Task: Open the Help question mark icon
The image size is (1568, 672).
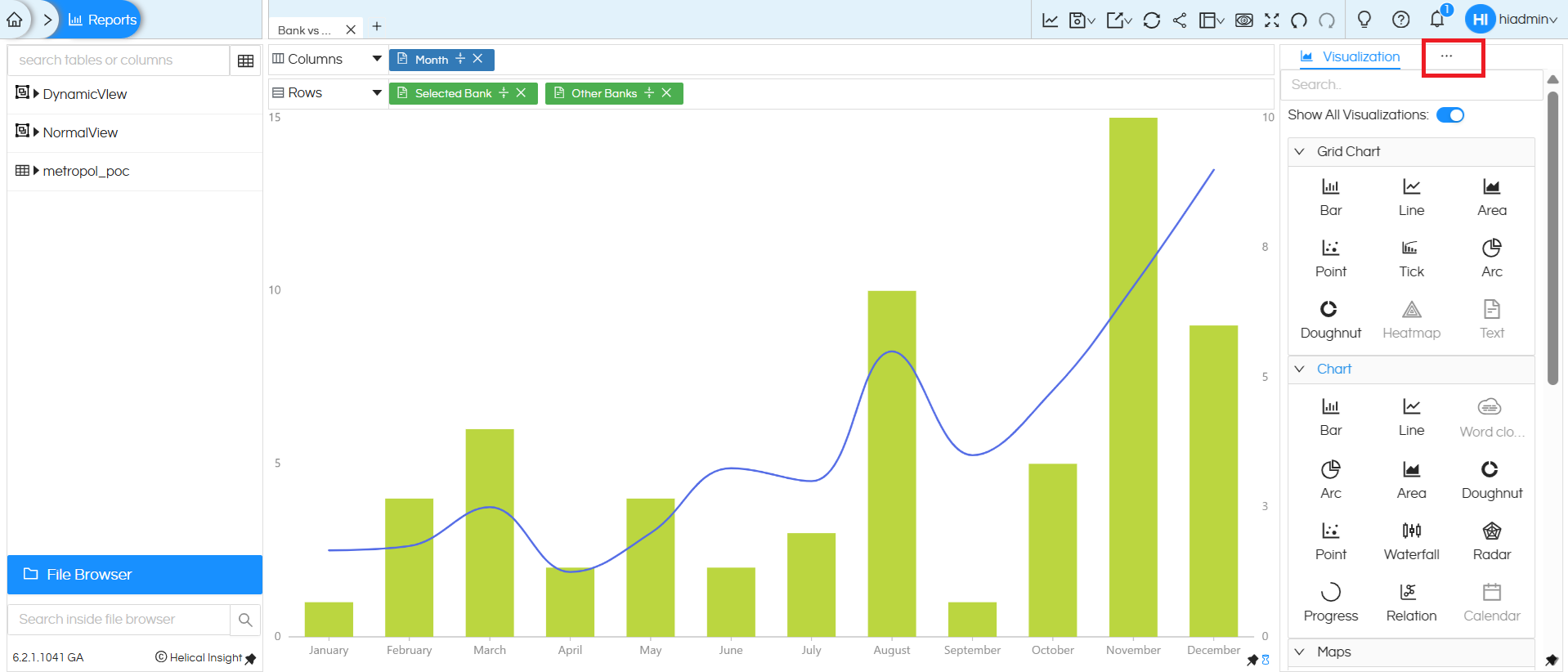Action: coord(1400,20)
